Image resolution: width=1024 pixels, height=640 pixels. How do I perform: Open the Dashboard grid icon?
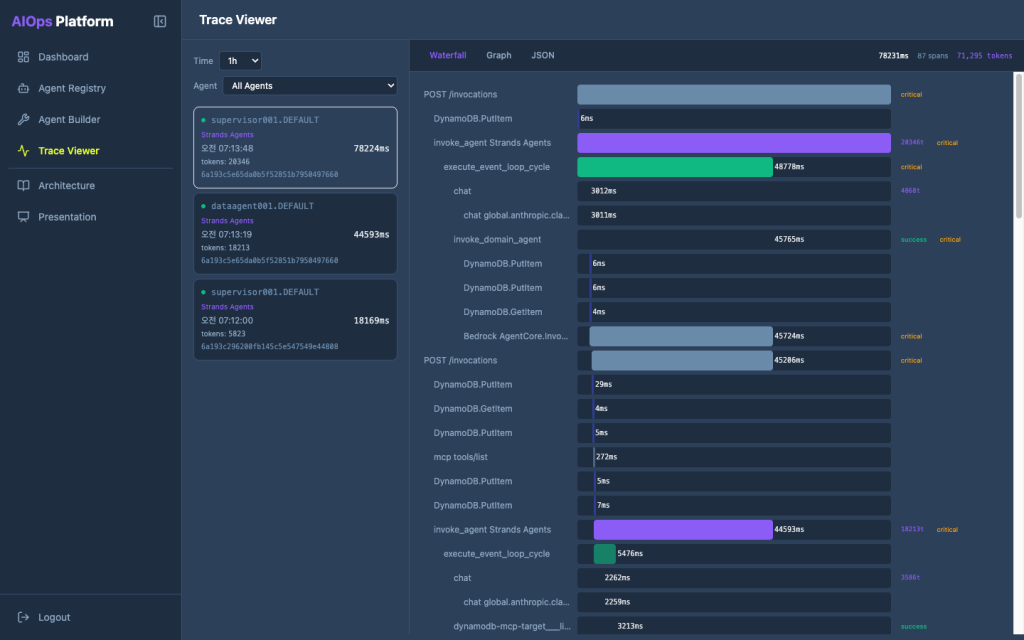click(x=24, y=57)
